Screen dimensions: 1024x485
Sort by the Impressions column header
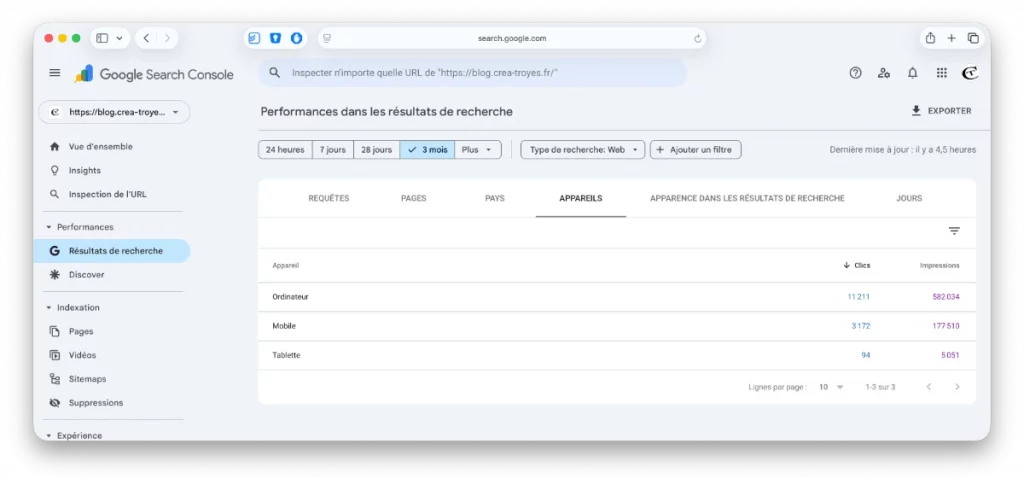point(940,266)
